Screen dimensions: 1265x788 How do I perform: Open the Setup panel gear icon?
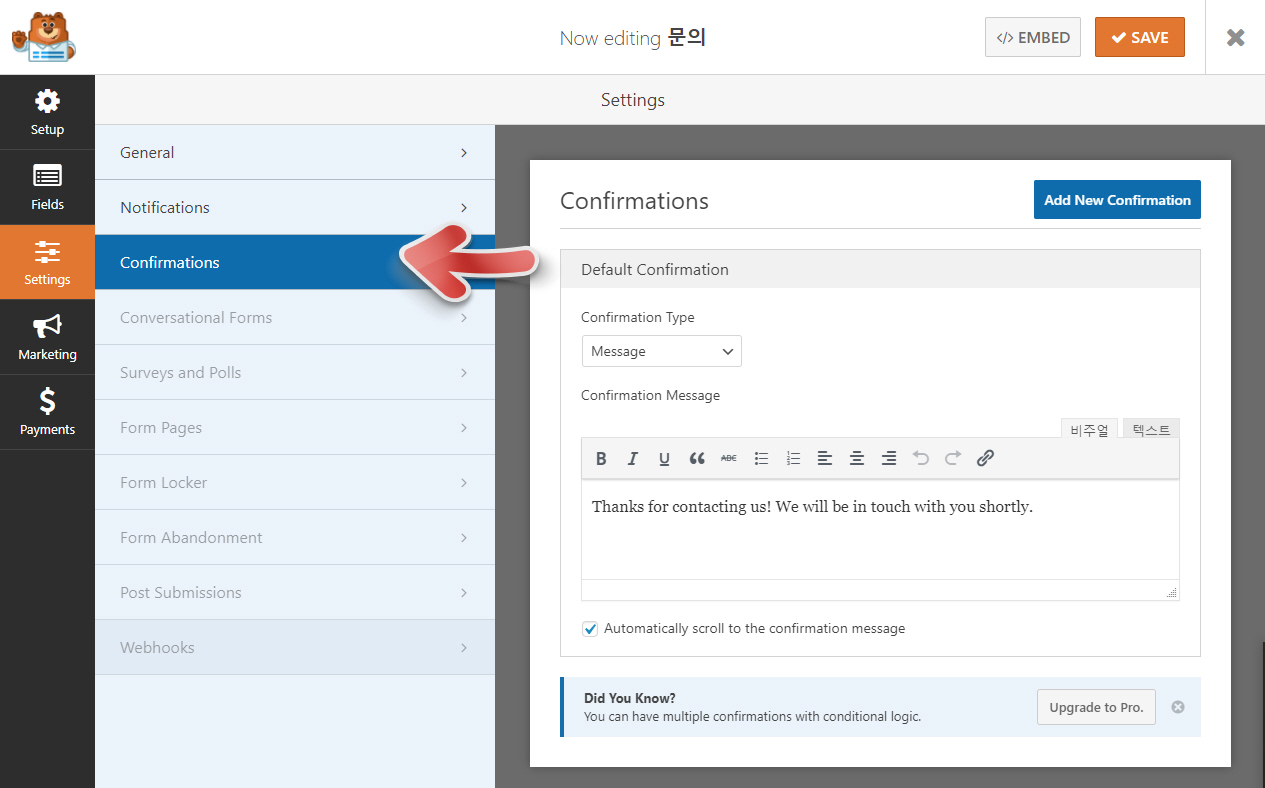(x=47, y=102)
